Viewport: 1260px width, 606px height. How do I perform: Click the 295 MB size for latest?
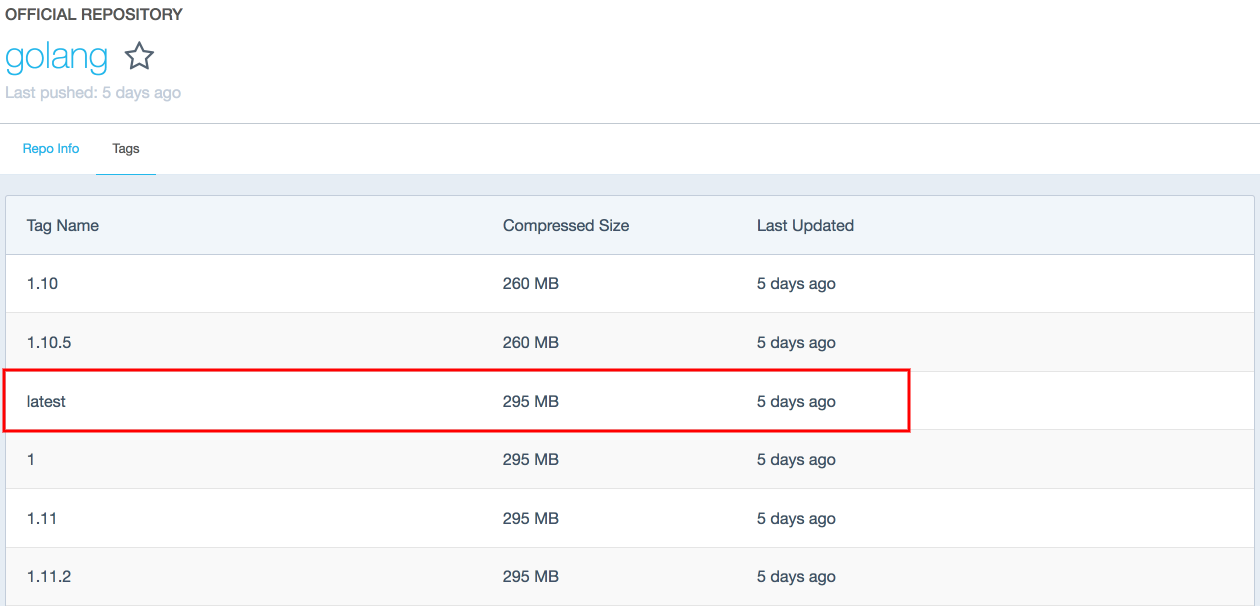(531, 401)
